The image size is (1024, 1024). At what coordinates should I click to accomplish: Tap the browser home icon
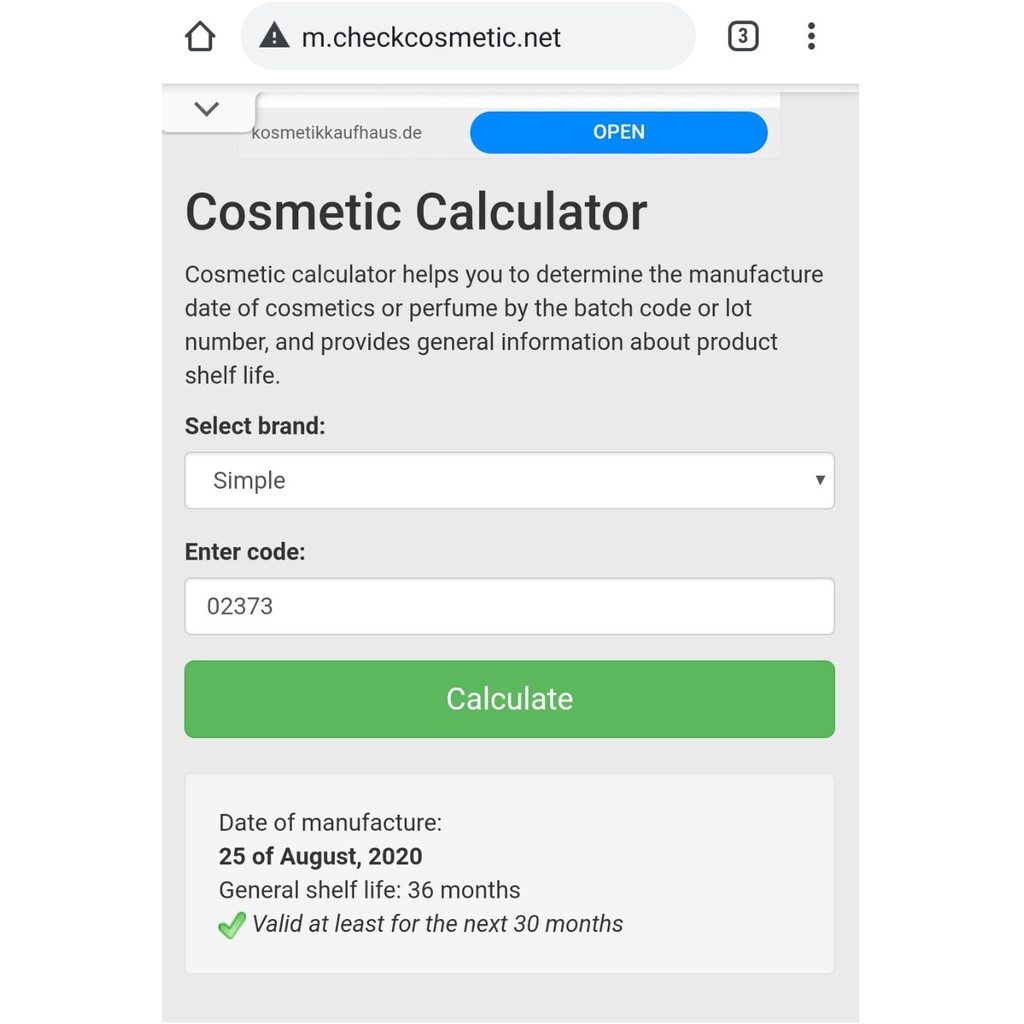point(200,37)
